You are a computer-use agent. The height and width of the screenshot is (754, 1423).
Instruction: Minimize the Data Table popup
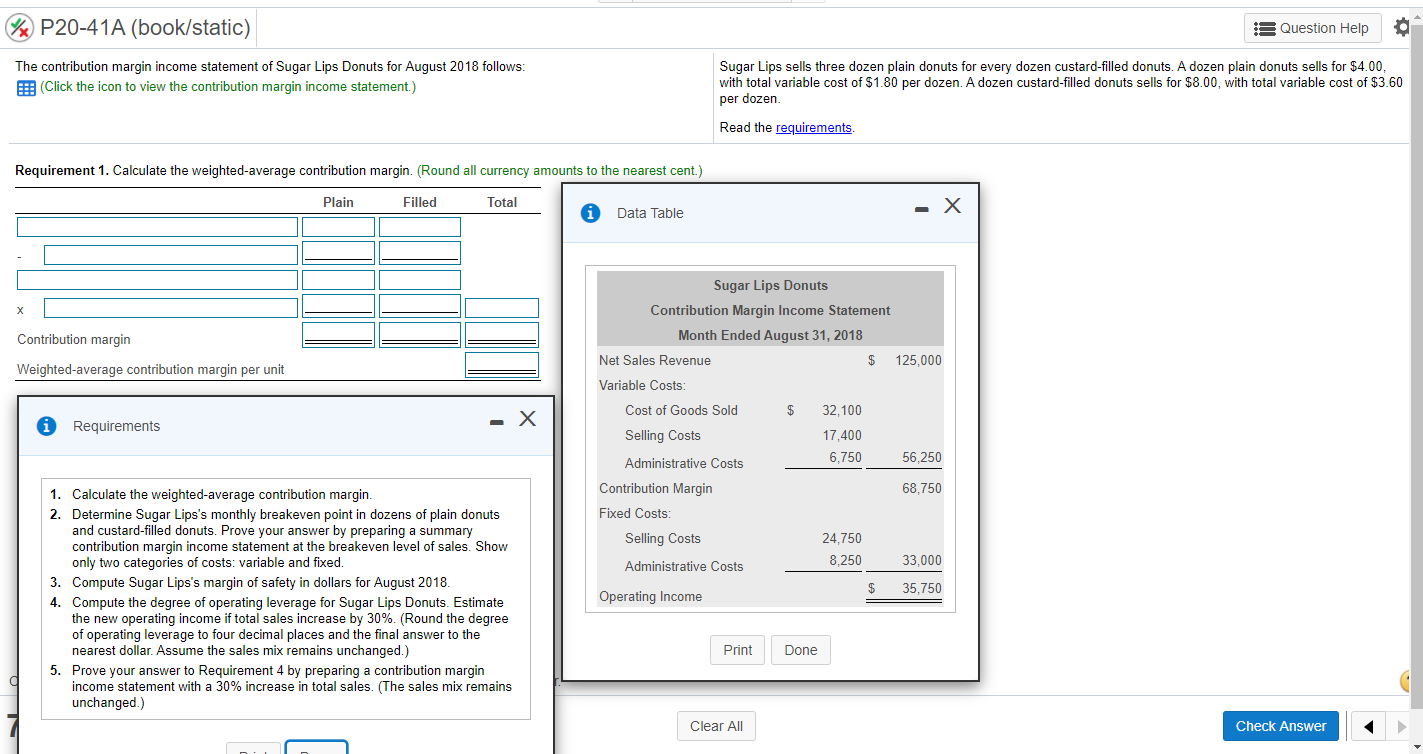point(920,209)
